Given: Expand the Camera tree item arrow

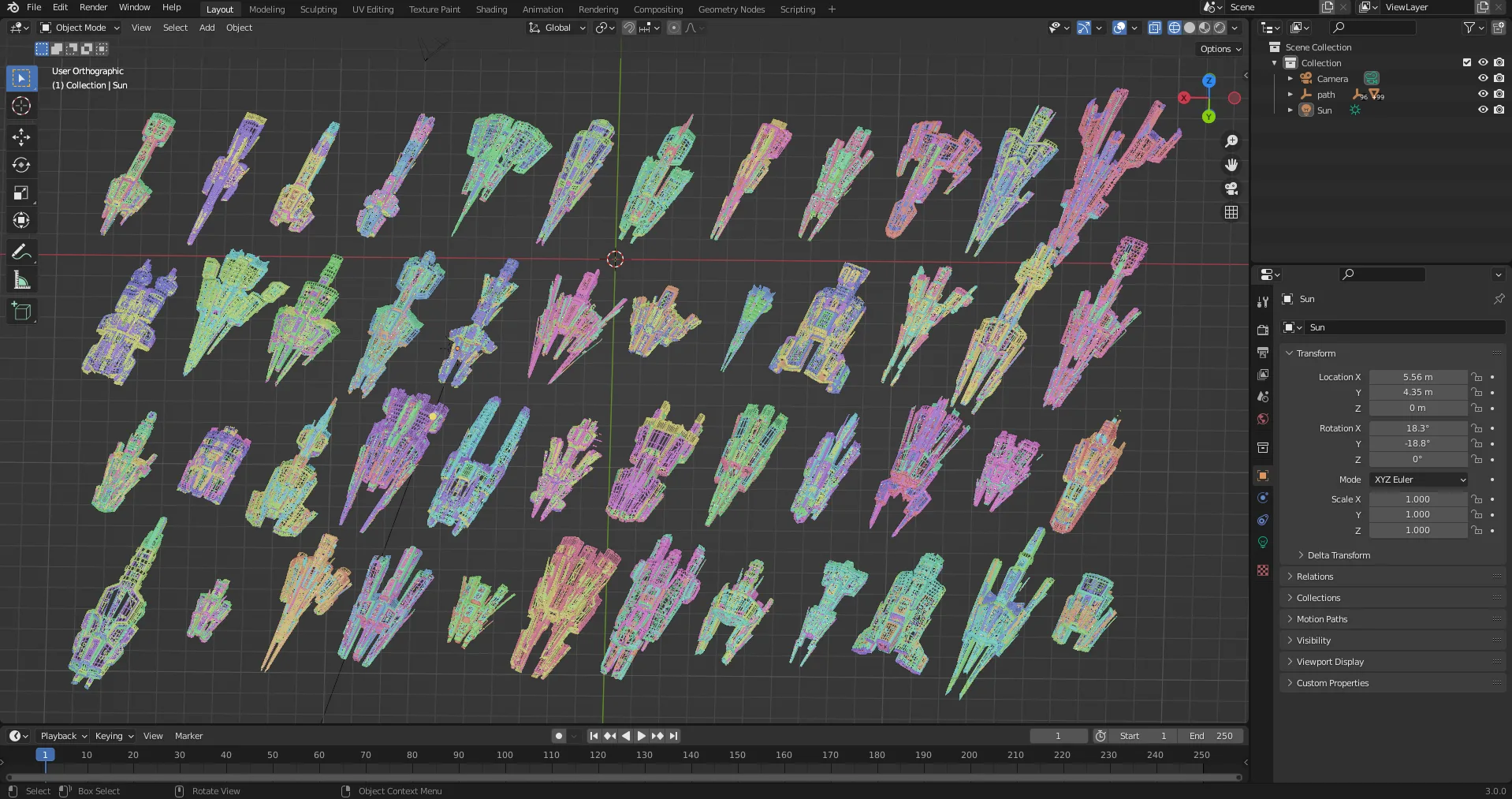Looking at the screenshot, I should tap(1290, 78).
